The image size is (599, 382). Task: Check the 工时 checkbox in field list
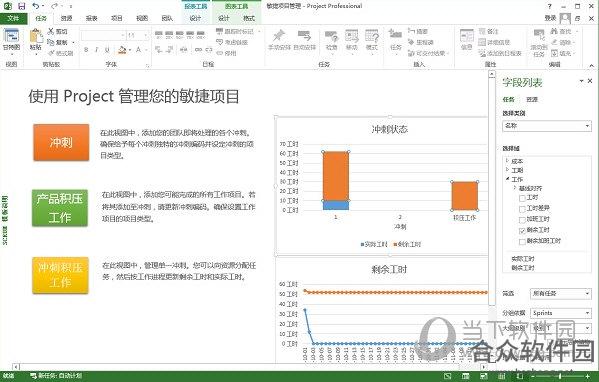(522, 198)
